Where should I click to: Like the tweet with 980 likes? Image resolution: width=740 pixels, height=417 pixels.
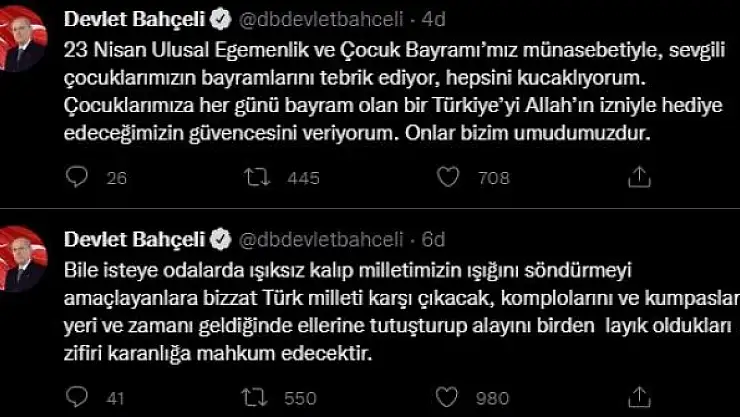[449, 398]
